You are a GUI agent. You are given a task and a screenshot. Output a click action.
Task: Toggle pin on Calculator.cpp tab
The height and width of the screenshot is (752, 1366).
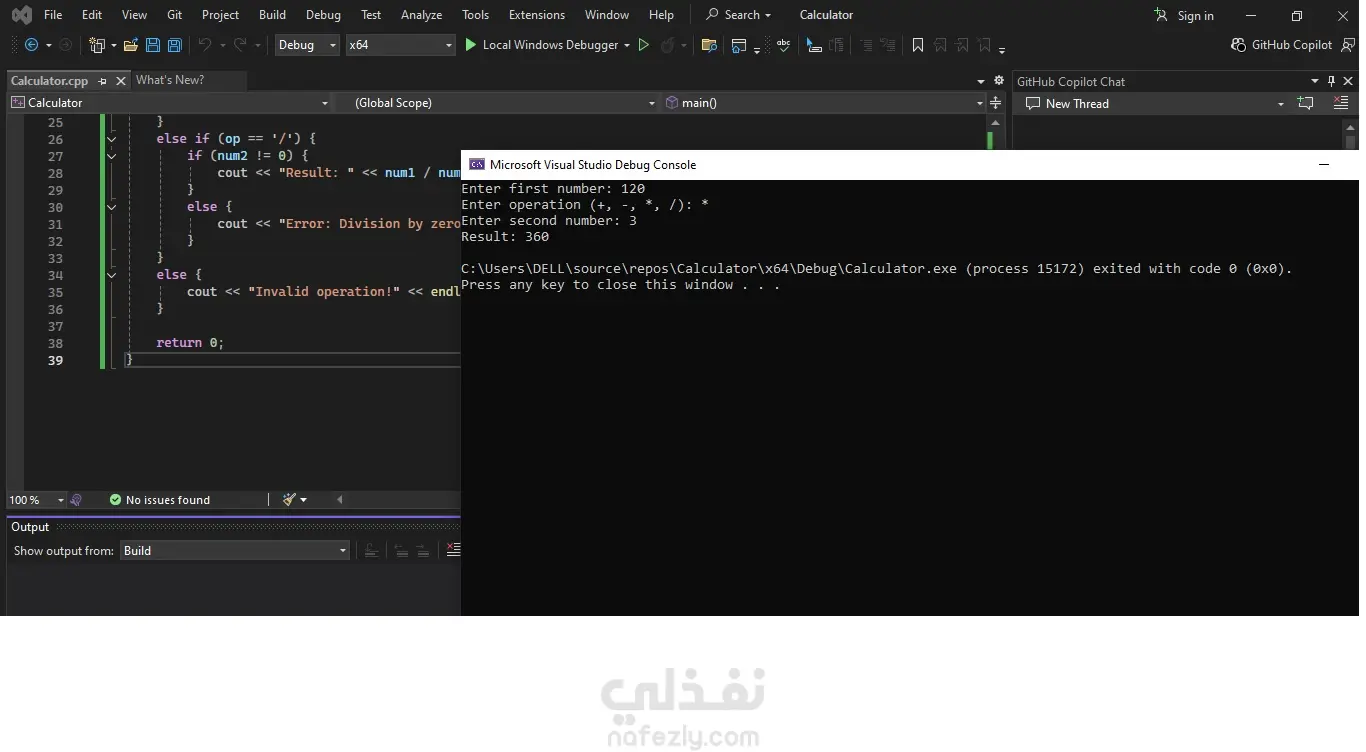pyautogui.click(x=102, y=81)
